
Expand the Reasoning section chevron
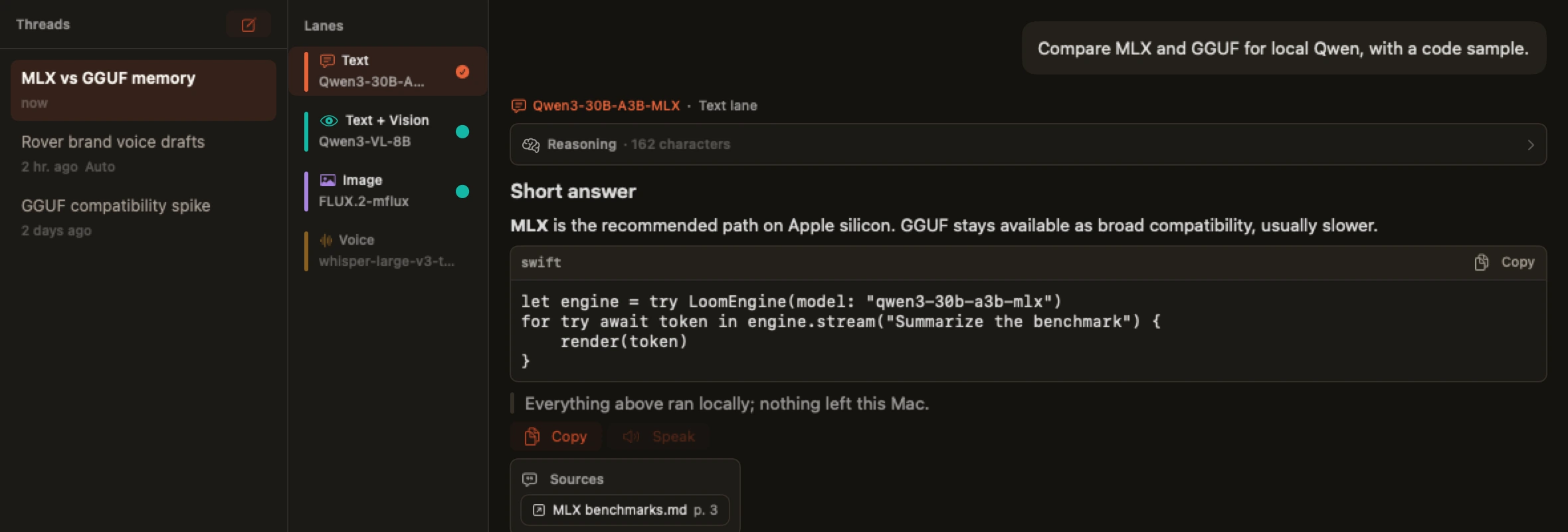(x=1531, y=145)
